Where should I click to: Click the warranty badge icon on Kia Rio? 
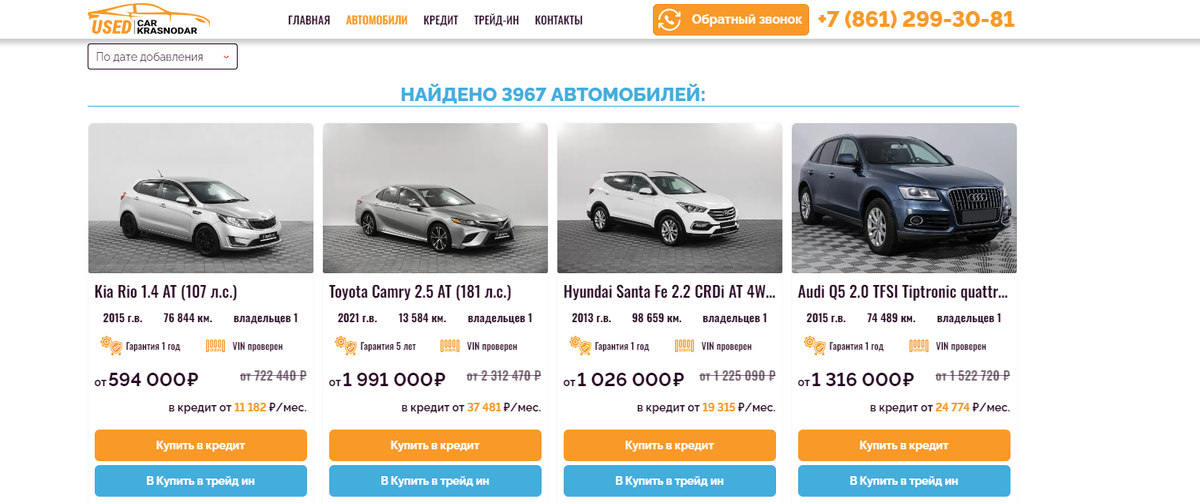[112, 346]
